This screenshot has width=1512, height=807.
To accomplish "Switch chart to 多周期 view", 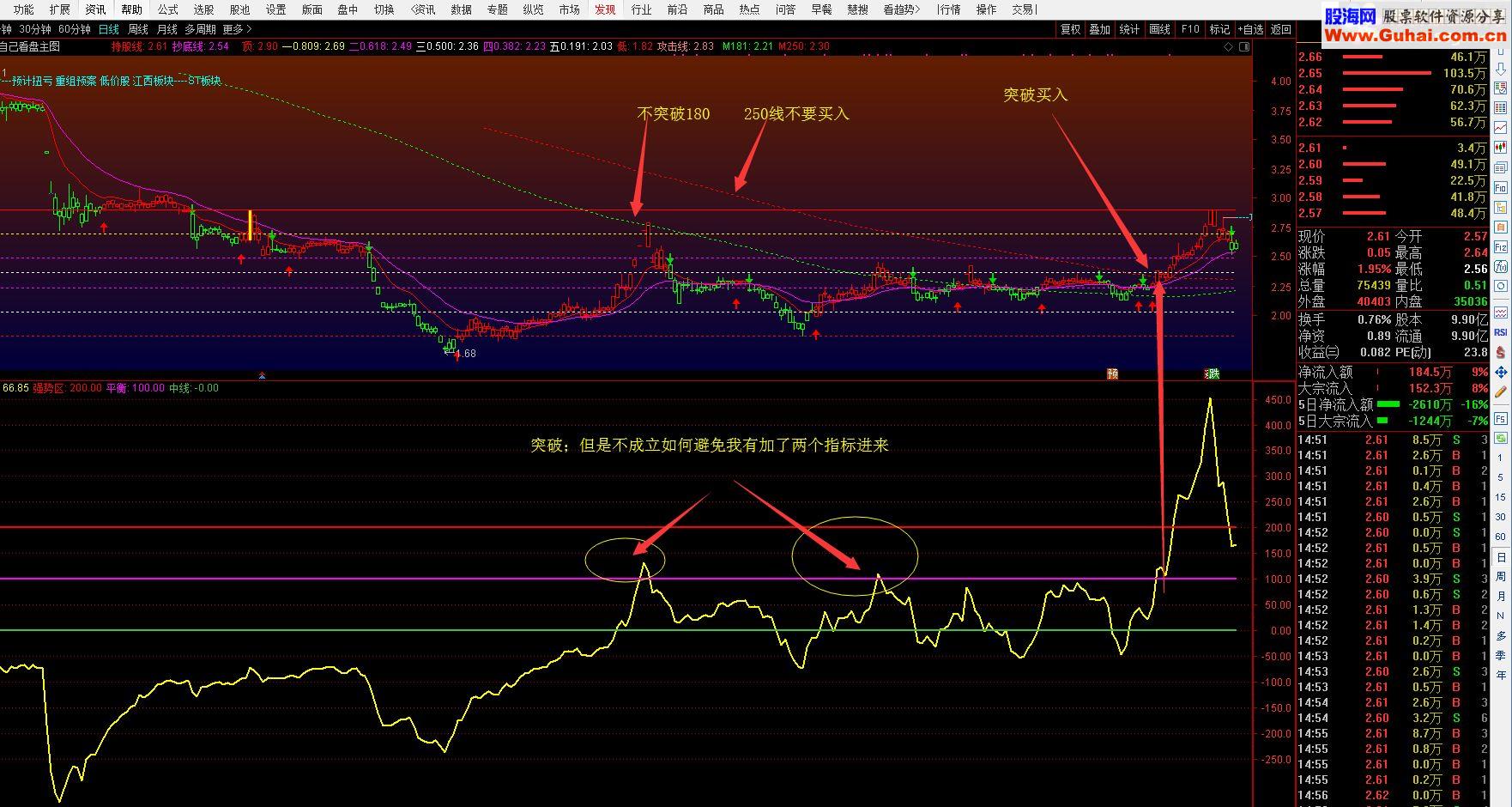I will pyautogui.click(x=200, y=29).
